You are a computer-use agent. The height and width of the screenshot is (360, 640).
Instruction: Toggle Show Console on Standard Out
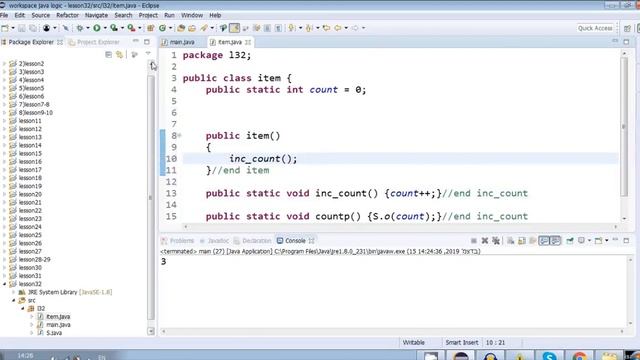(x=544, y=241)
